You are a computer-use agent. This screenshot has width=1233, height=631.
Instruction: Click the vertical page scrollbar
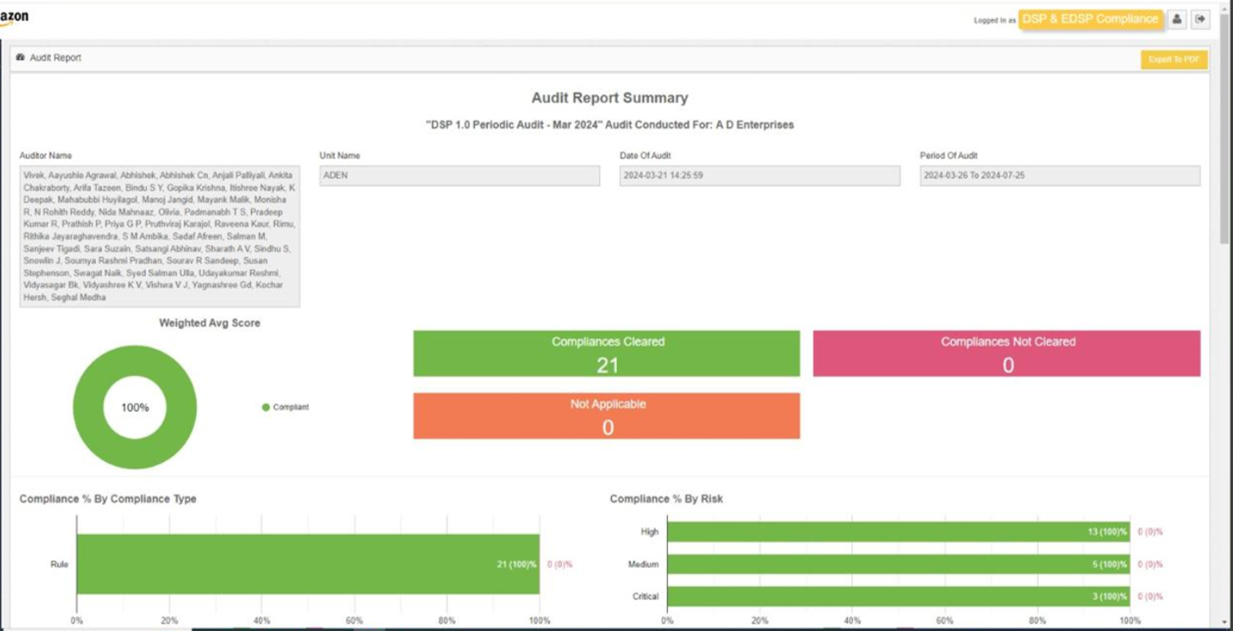pos(1225,130)
